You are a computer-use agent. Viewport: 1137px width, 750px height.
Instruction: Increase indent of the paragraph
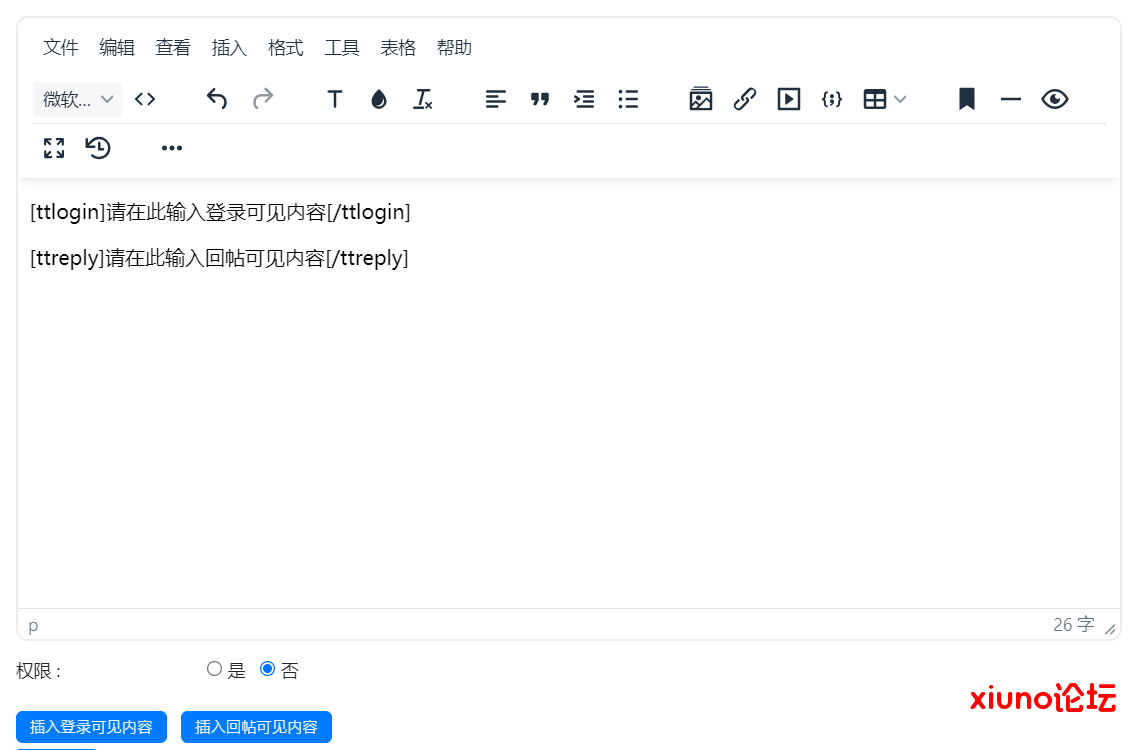pos(584,99)
